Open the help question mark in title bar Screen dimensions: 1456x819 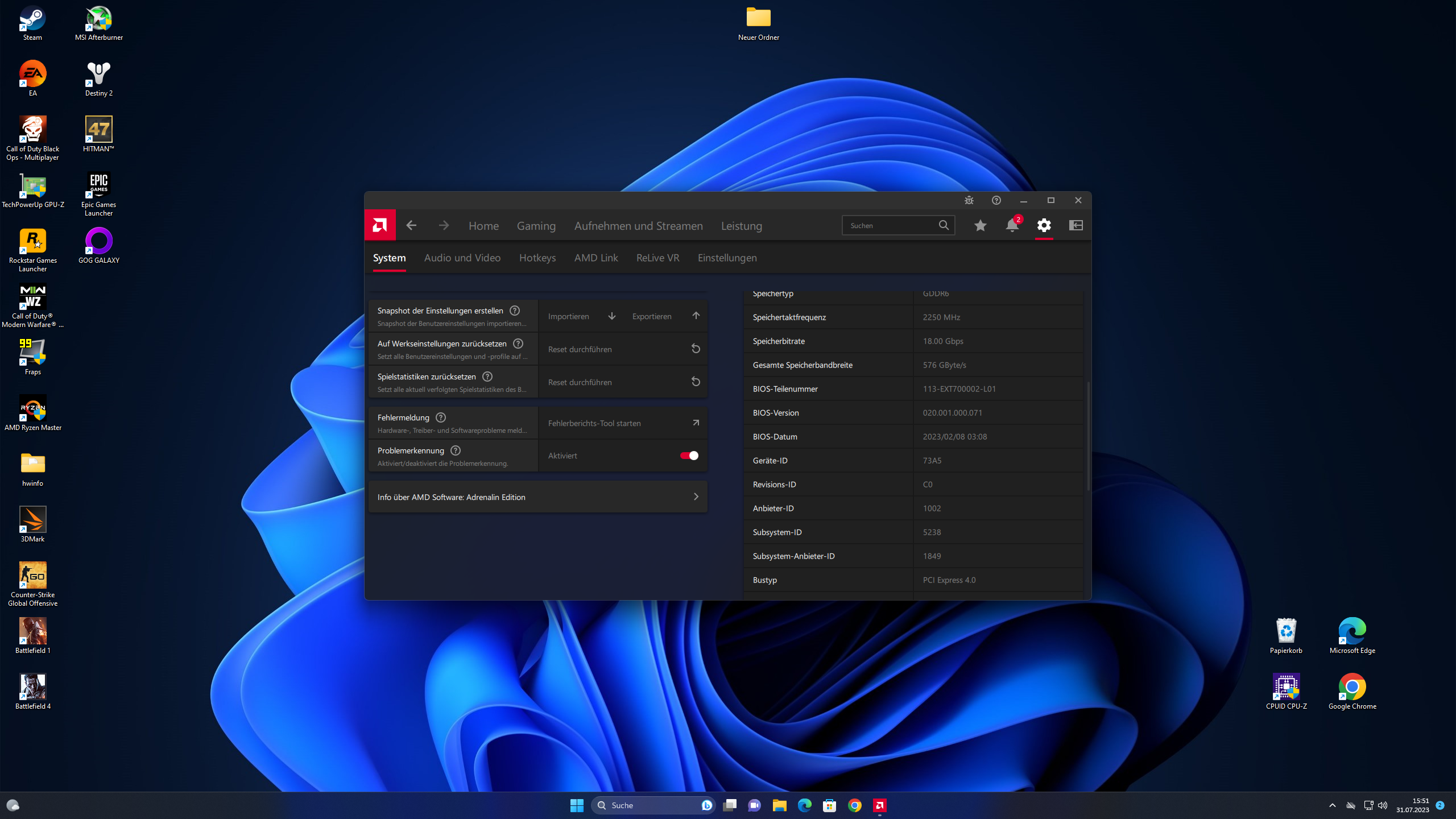click(996, 200)
